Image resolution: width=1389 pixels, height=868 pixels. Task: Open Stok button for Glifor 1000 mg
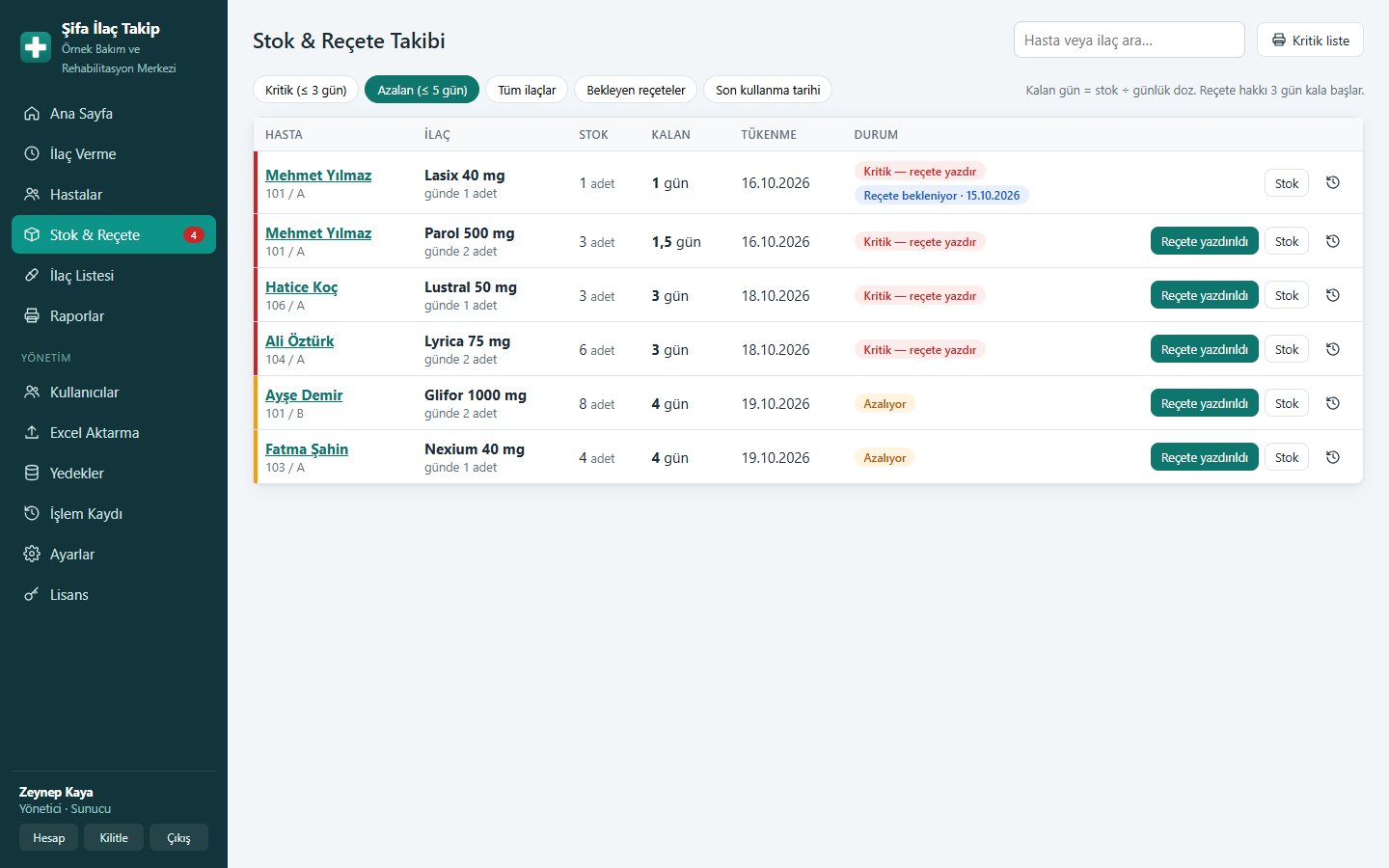(1287, 403)
